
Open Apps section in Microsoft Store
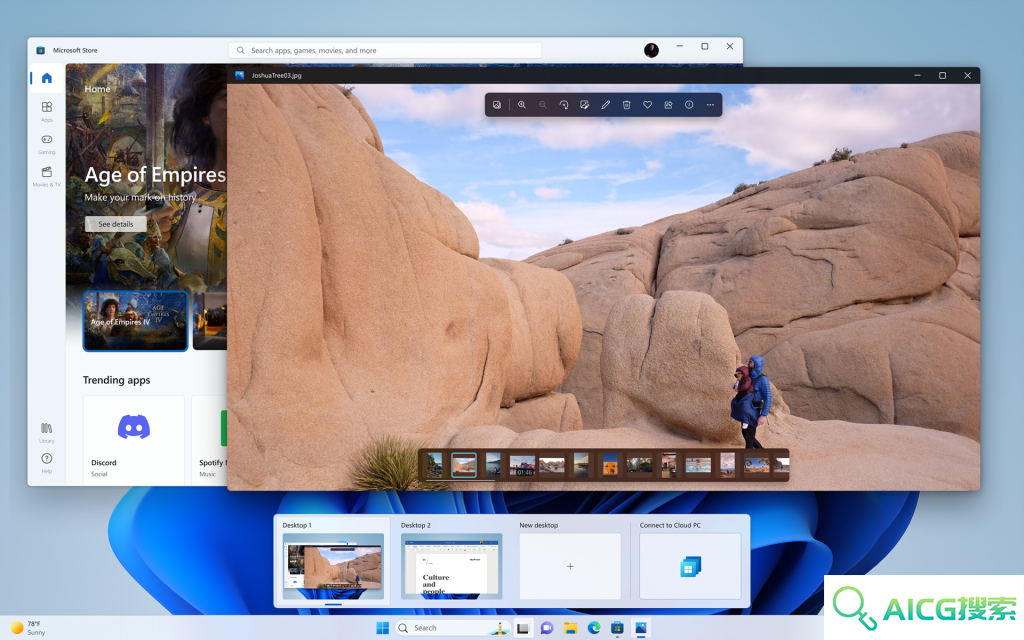click(x=46, y=111)
